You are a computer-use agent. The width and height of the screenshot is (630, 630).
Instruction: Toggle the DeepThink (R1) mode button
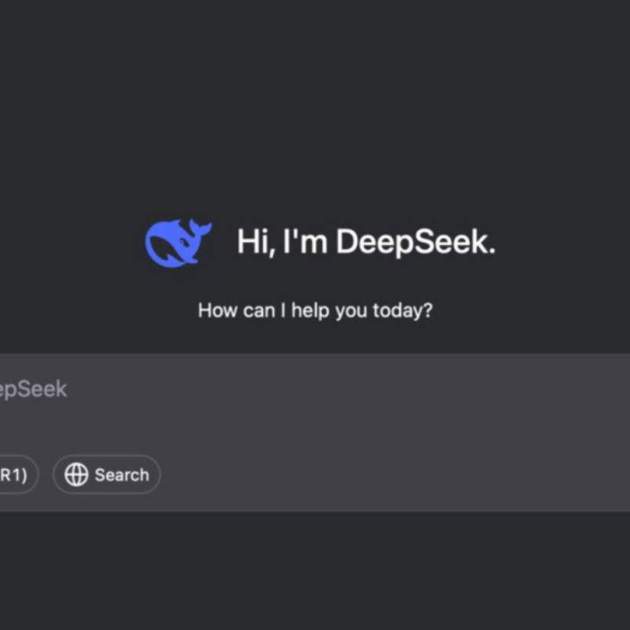(14, 475)
